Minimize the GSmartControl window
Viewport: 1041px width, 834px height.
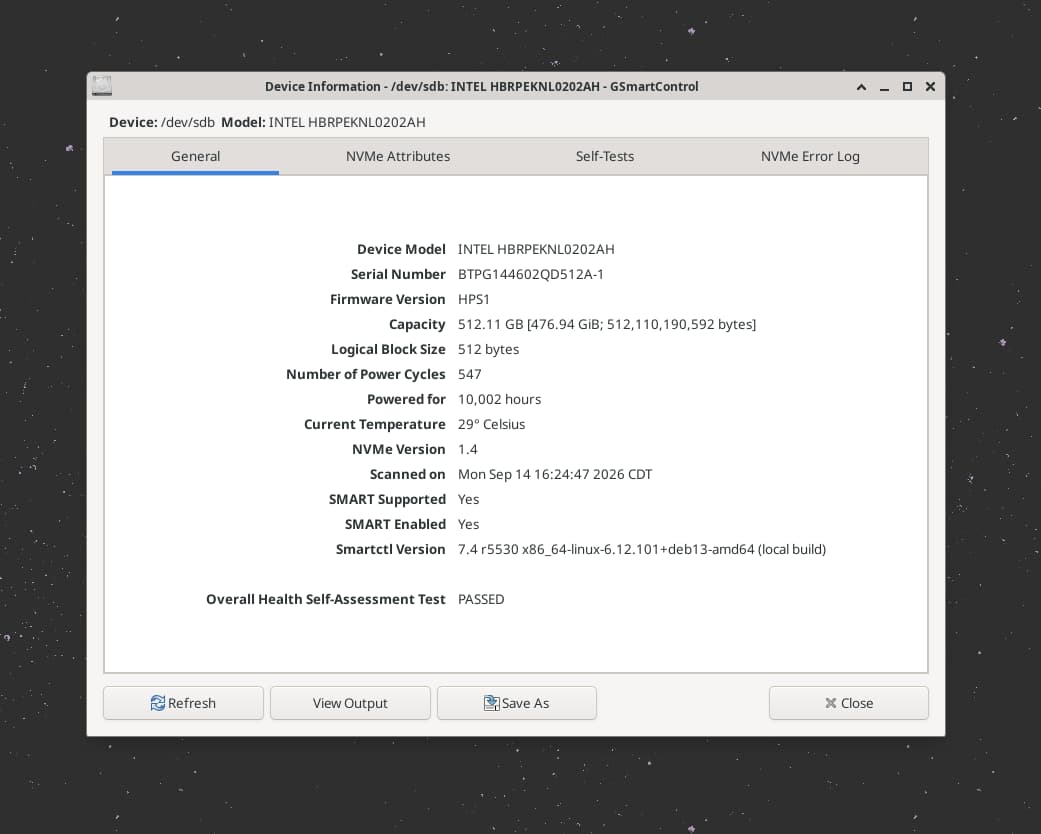point(884,87)
